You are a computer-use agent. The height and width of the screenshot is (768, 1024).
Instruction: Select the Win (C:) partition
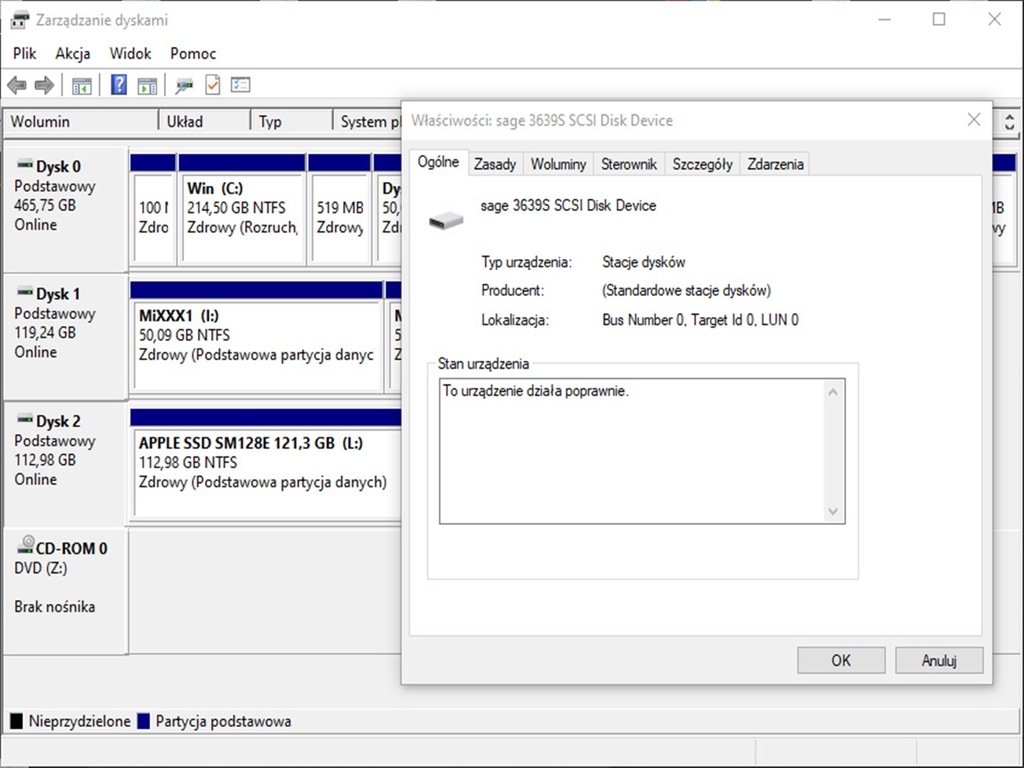[242, 217]
